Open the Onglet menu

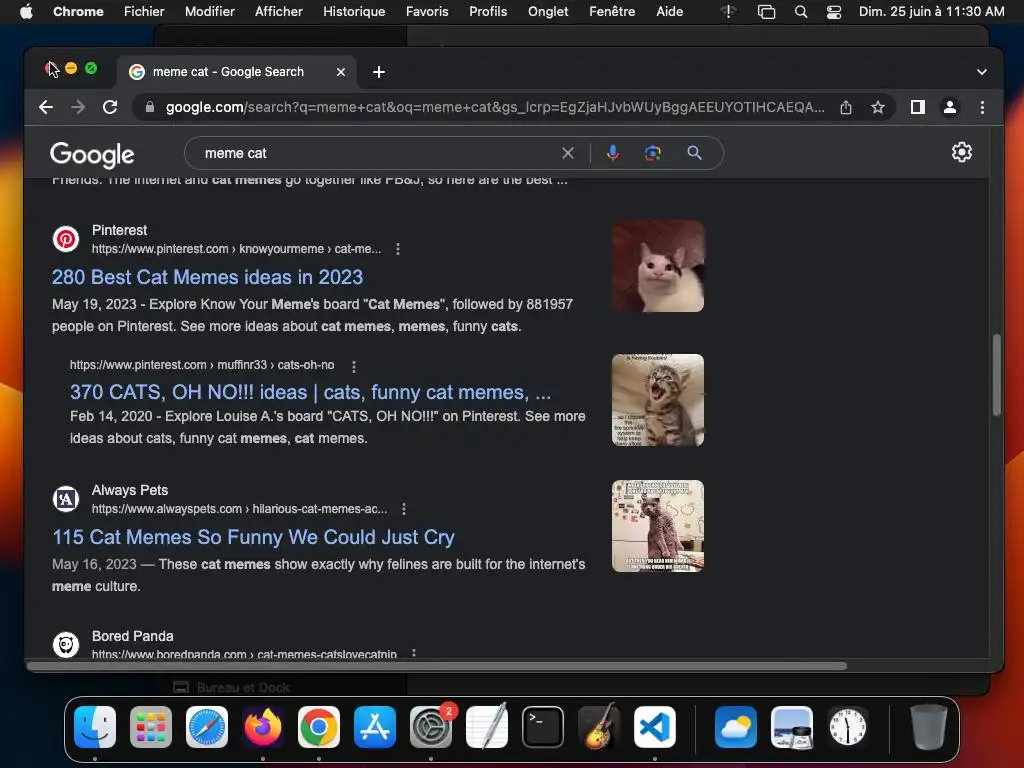(x=548, y=11)
